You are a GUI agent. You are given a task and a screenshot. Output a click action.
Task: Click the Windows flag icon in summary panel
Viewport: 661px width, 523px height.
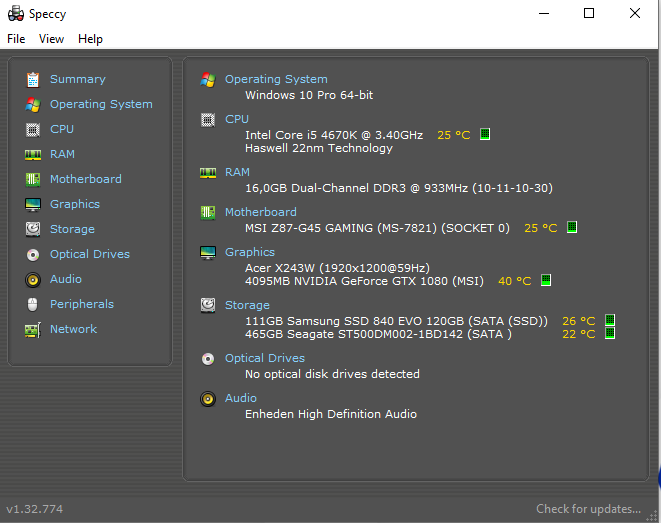208,79
